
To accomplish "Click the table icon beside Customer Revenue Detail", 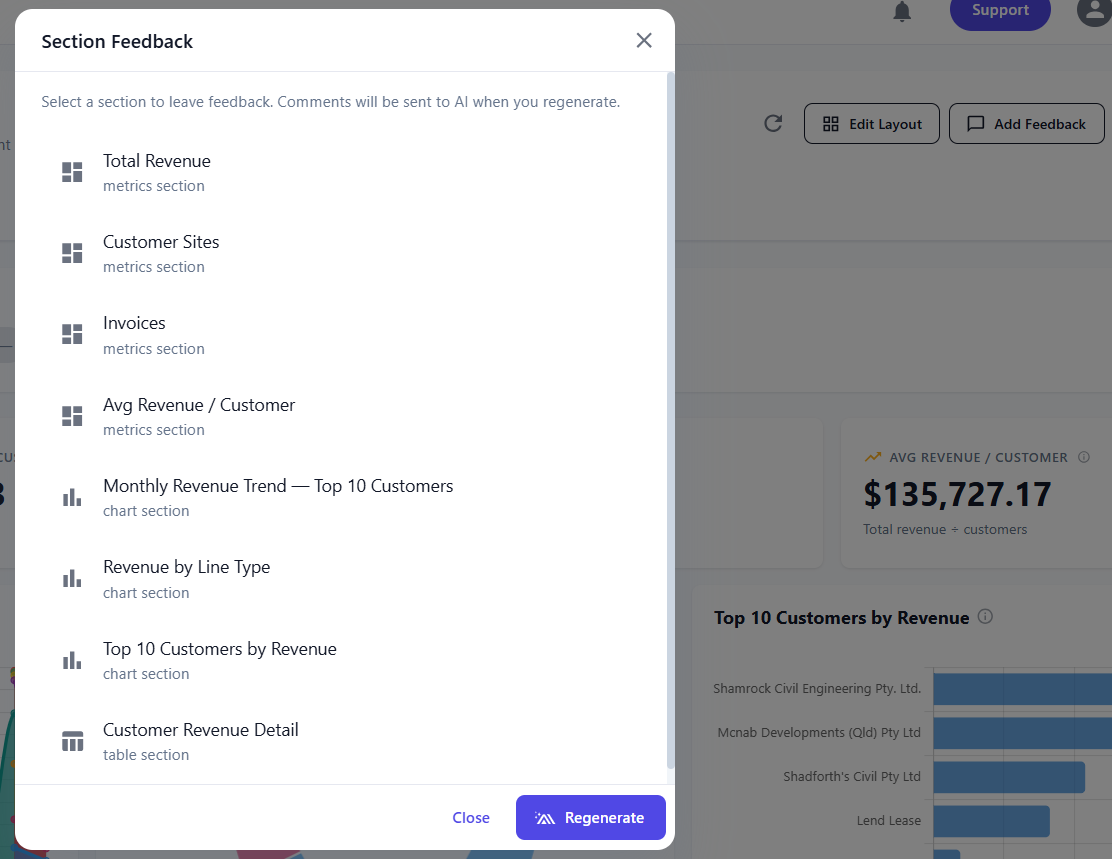I will (x=72, y=741).
